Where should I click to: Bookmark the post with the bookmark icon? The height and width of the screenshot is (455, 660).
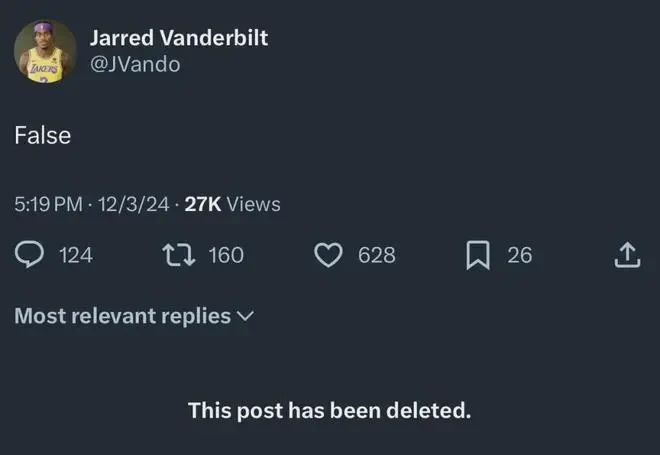coord(478,255)
